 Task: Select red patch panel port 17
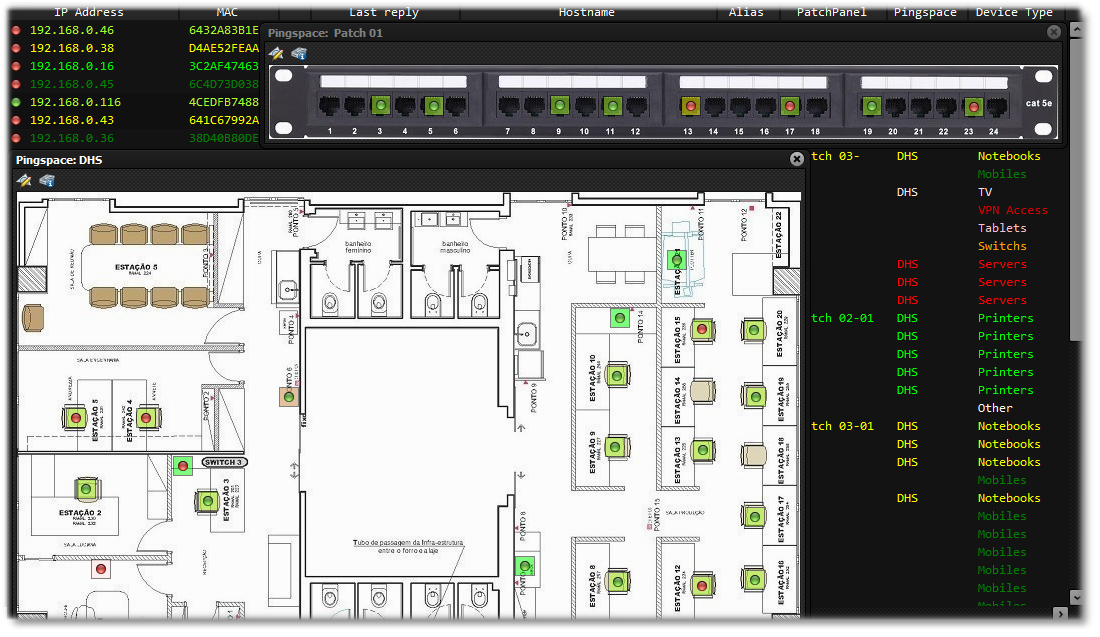click(x=790, y=107)
